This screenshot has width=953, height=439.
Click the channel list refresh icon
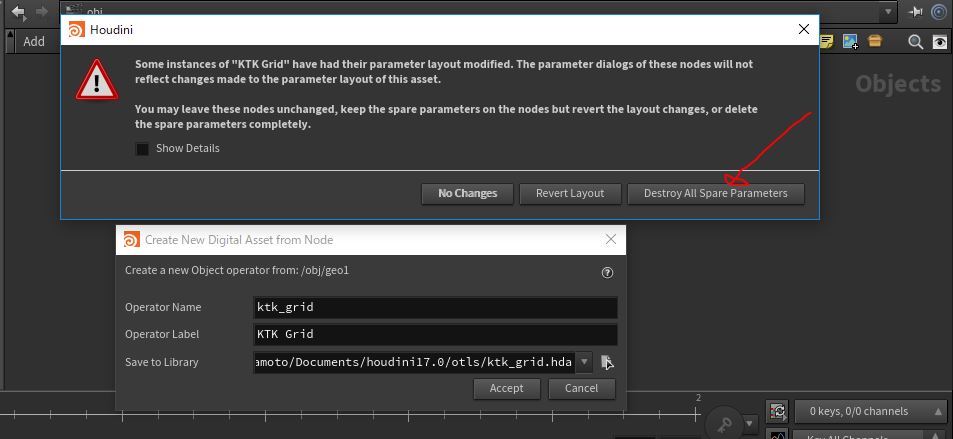pos(778,411)
